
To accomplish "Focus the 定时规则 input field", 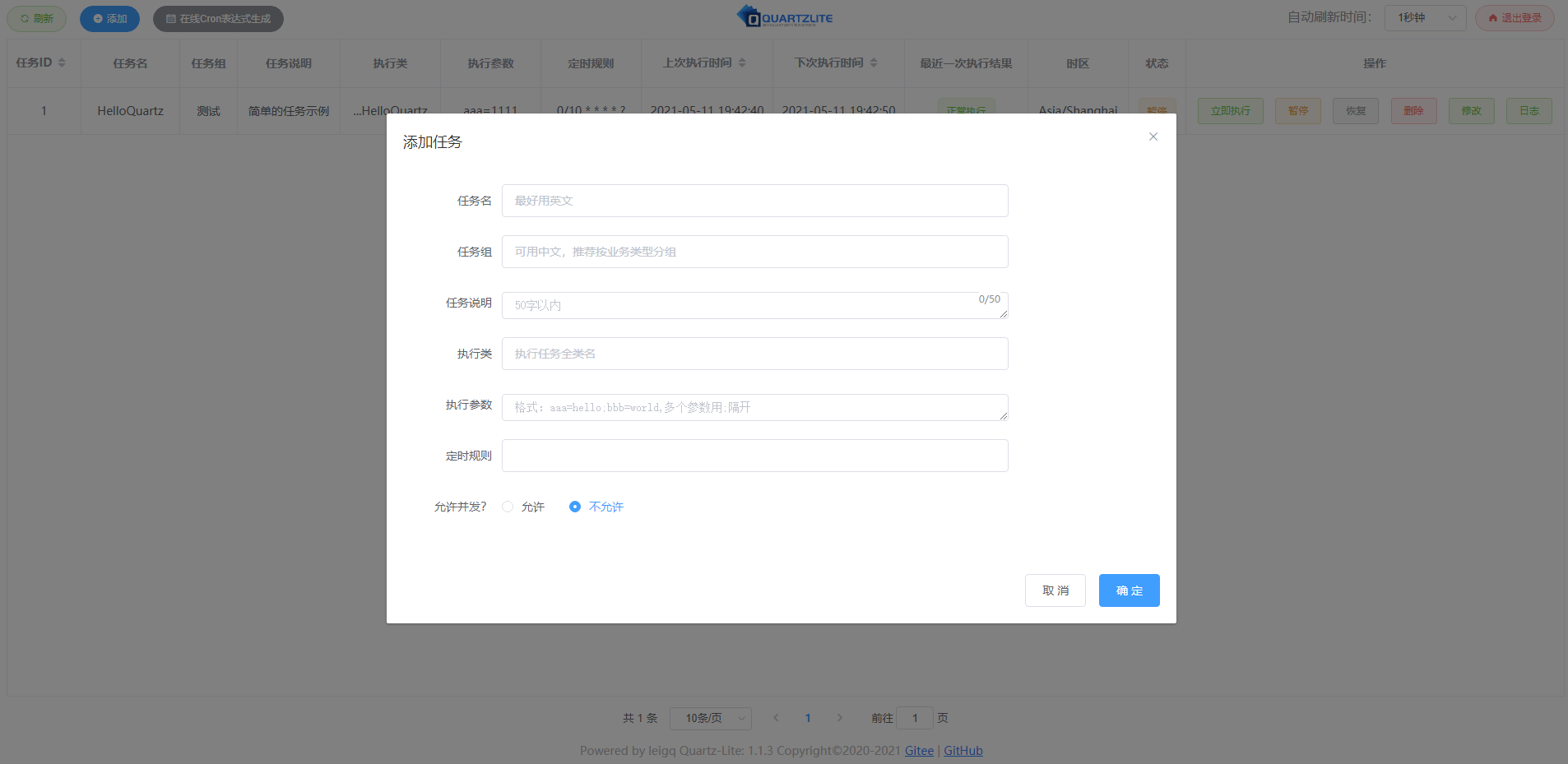I will [x=754, y=456].
